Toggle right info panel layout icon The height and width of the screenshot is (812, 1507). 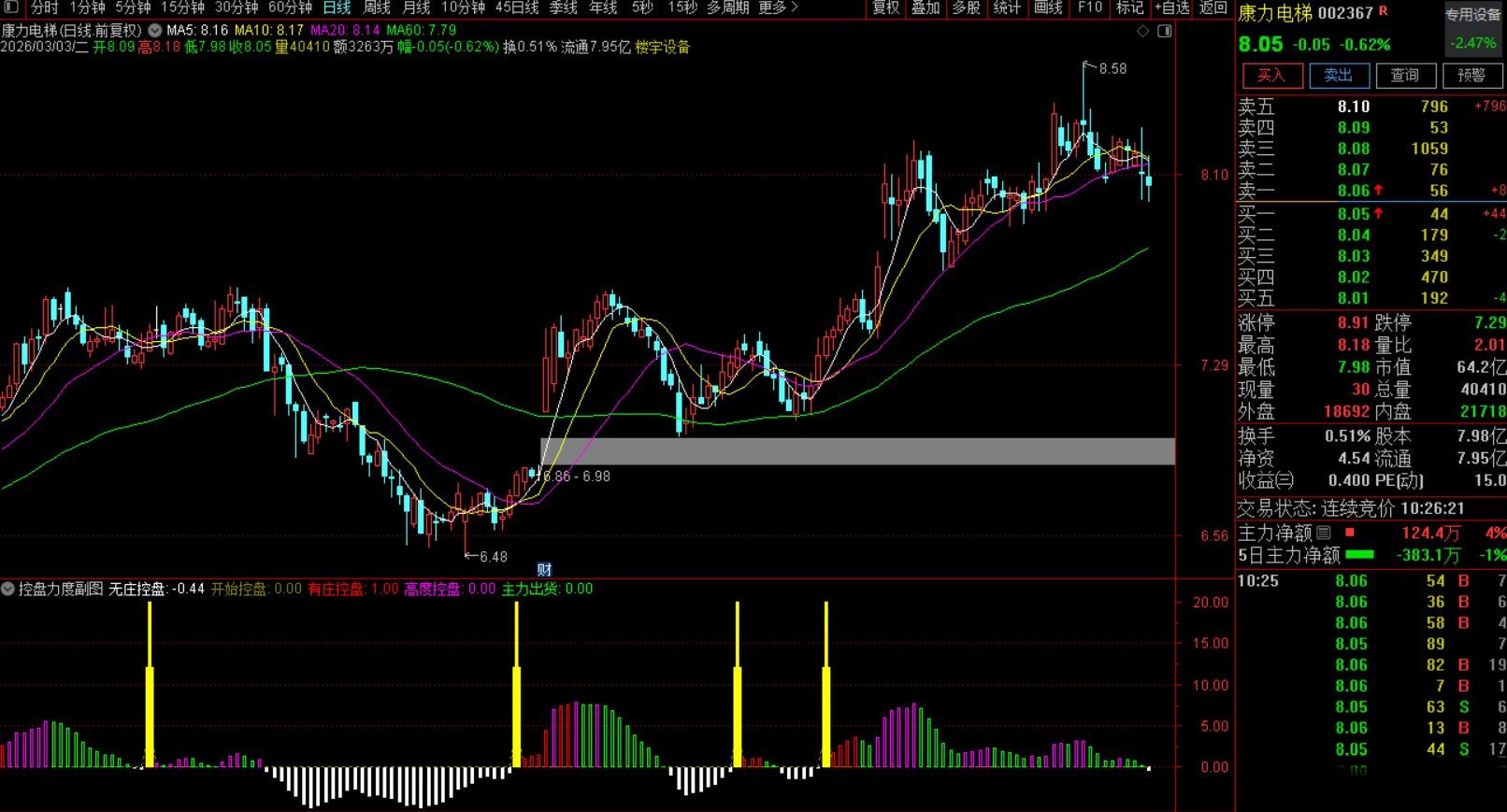[1164, 31]
